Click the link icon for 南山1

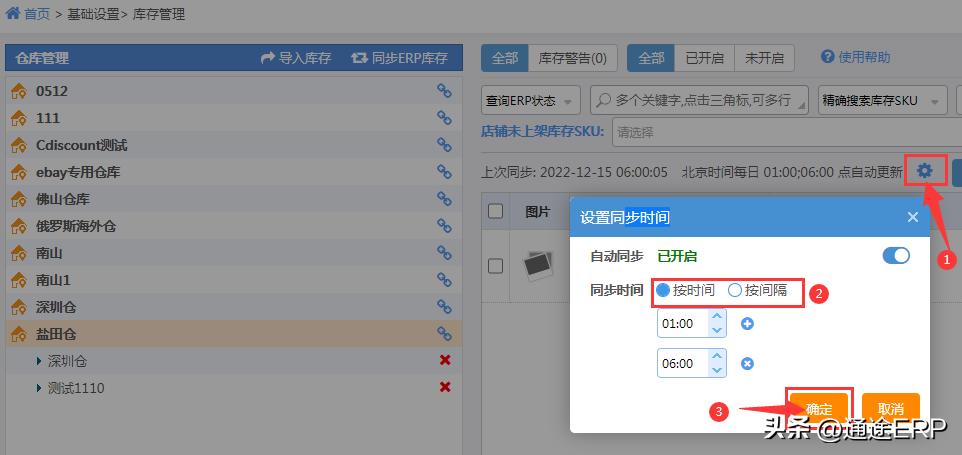click(x=444, y=280)
